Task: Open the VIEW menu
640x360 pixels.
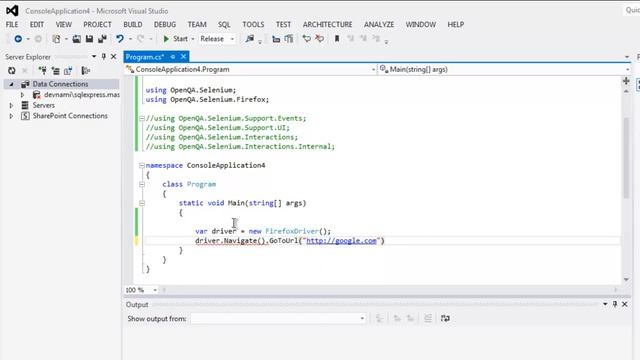Action: click(64, 24)
